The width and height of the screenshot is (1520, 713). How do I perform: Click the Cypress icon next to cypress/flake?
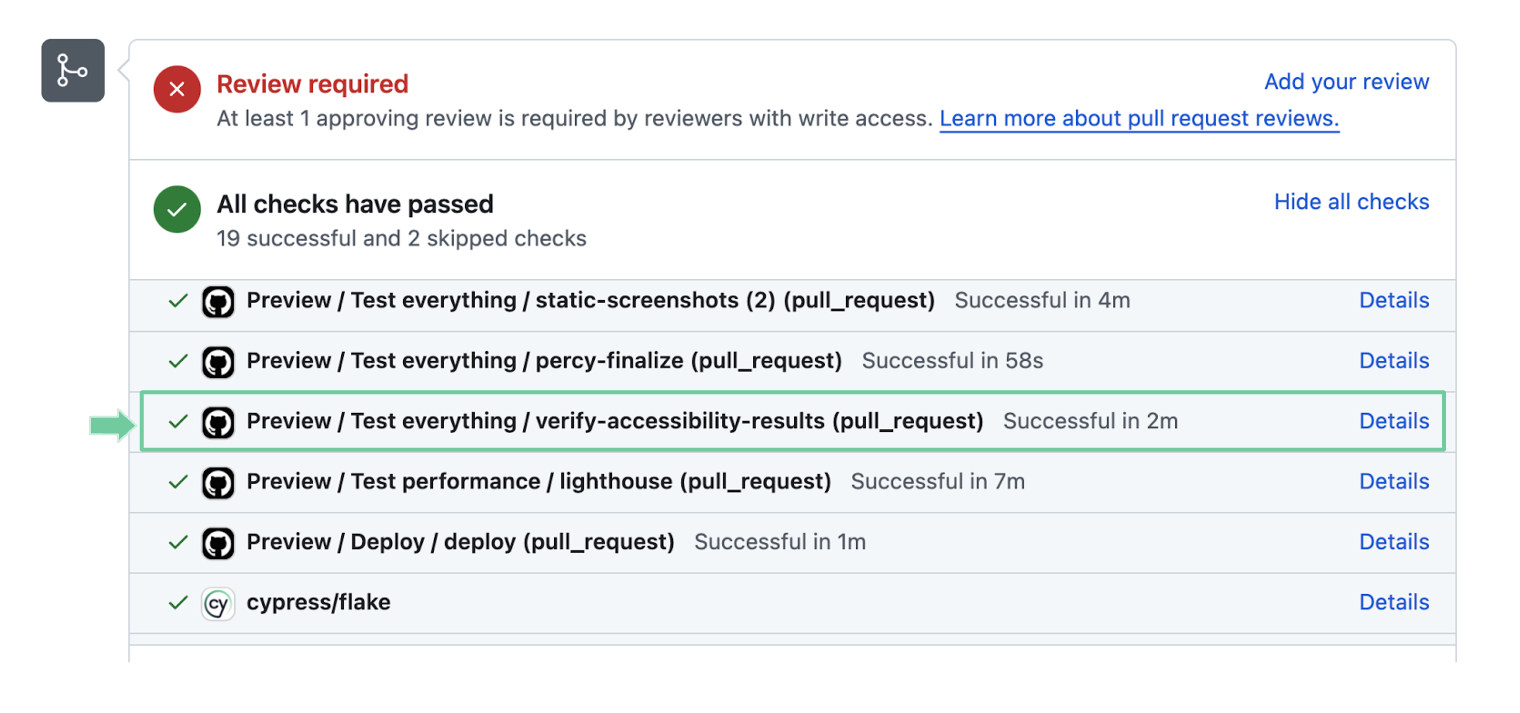point(217,603)
